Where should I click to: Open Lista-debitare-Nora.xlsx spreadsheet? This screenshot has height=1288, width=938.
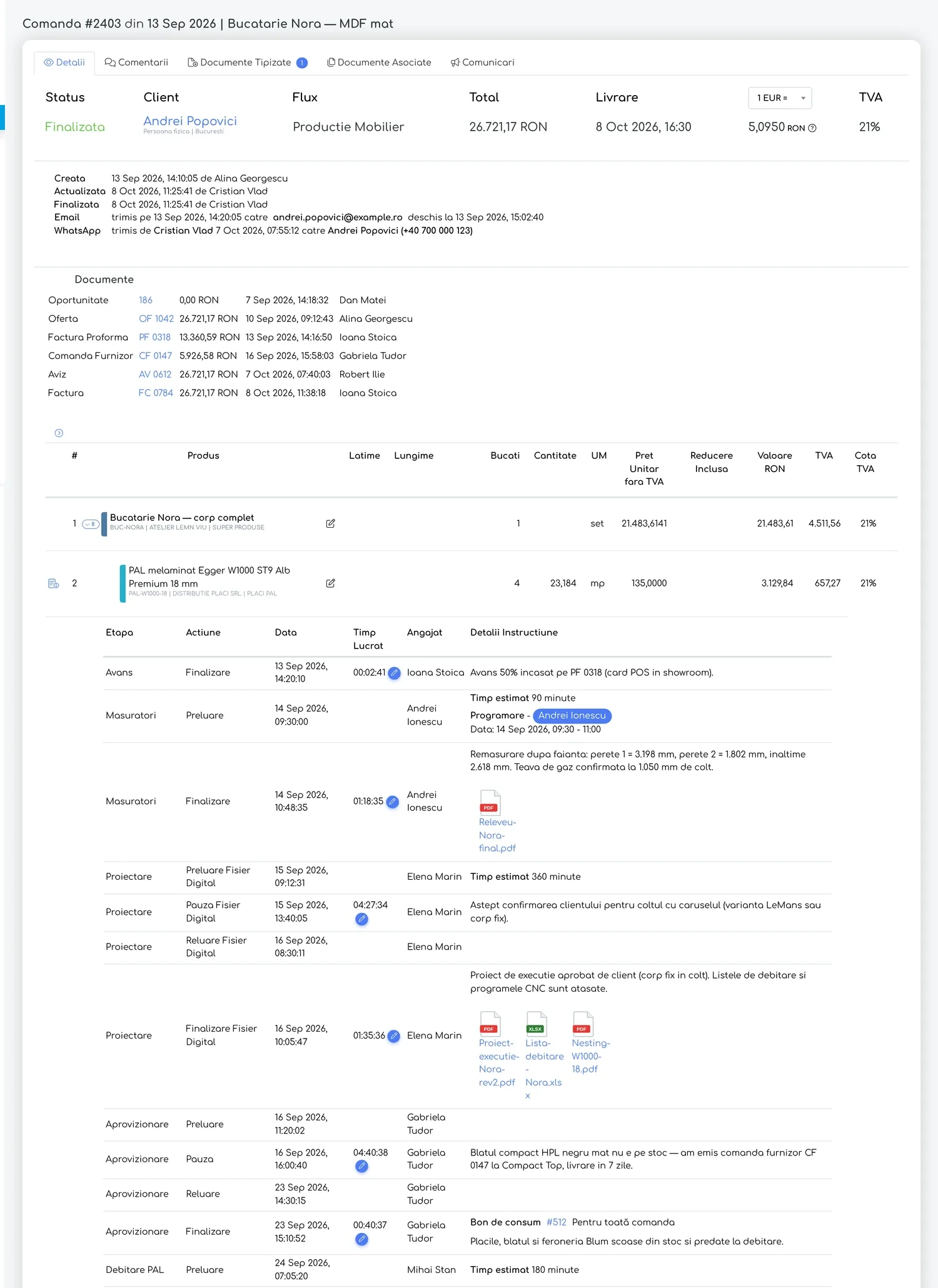pyautogui.click(x=544, y=1055)
